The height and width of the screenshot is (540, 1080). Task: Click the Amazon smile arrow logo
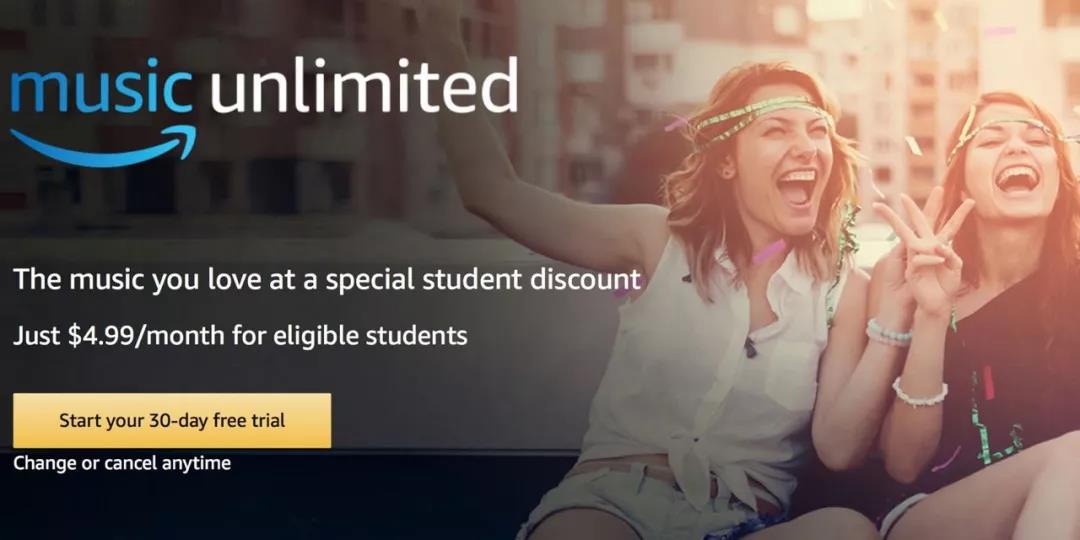click(103, 147)
